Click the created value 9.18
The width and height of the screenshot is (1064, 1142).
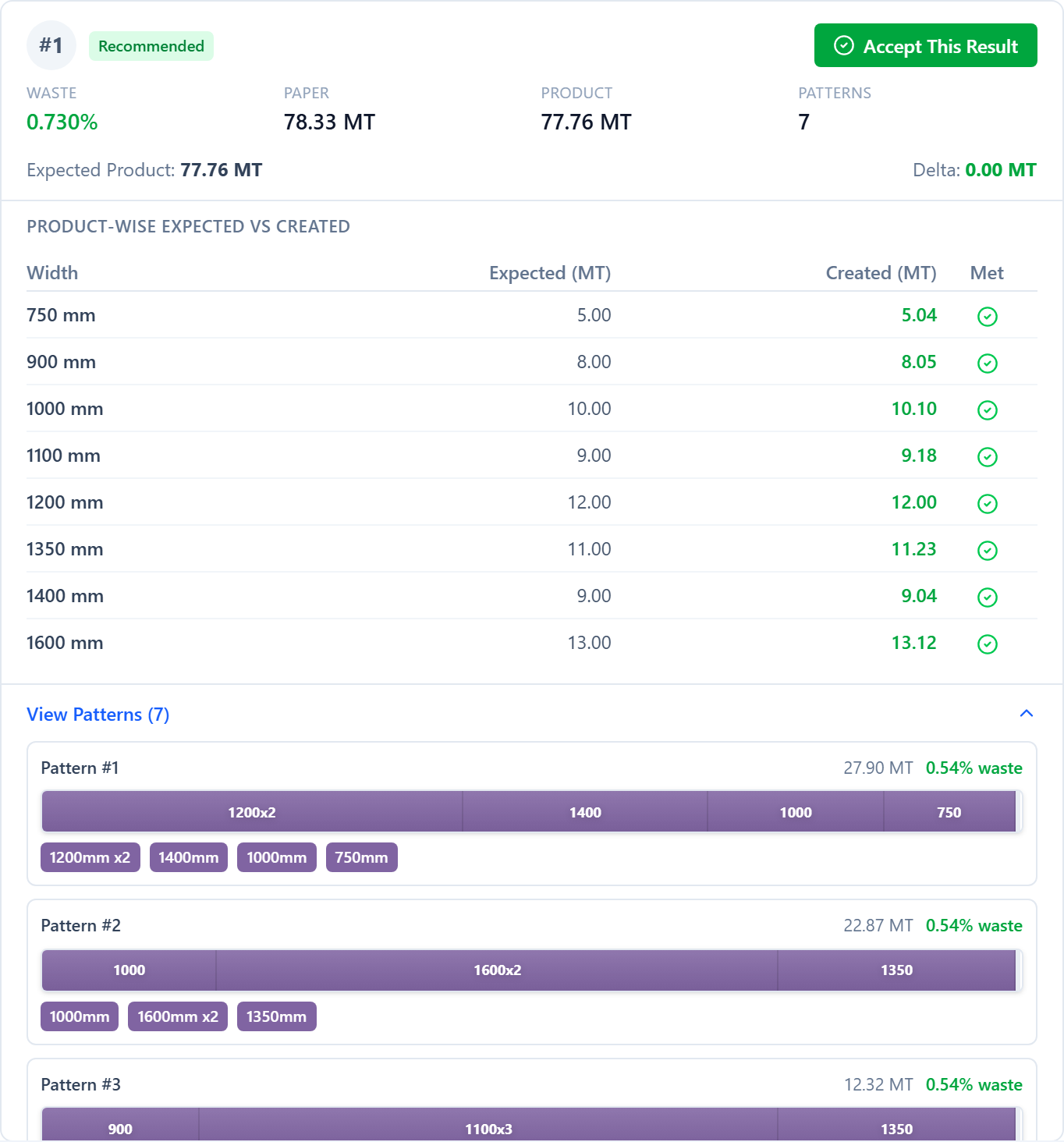click(x=919, y=456)
